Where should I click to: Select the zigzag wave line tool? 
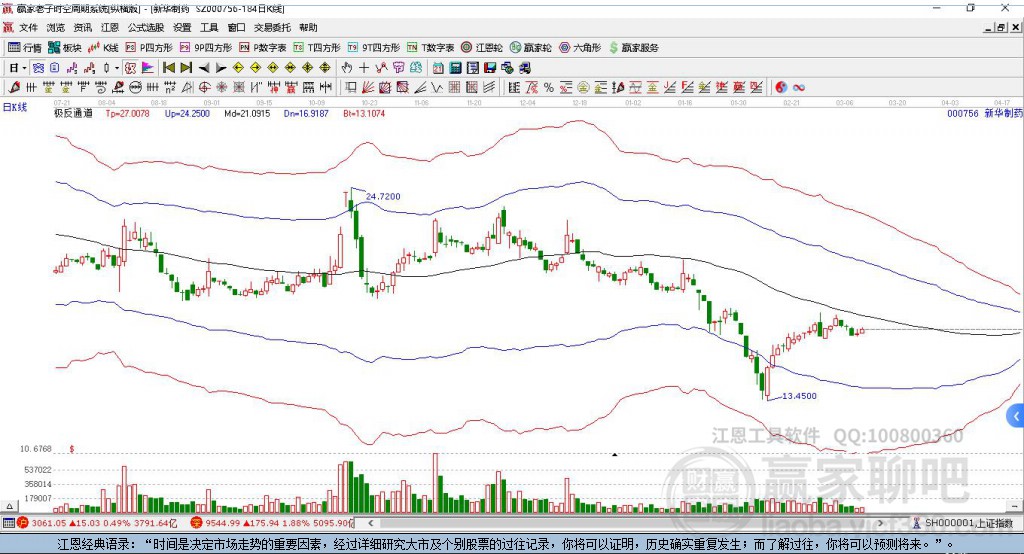coord(437,87)
